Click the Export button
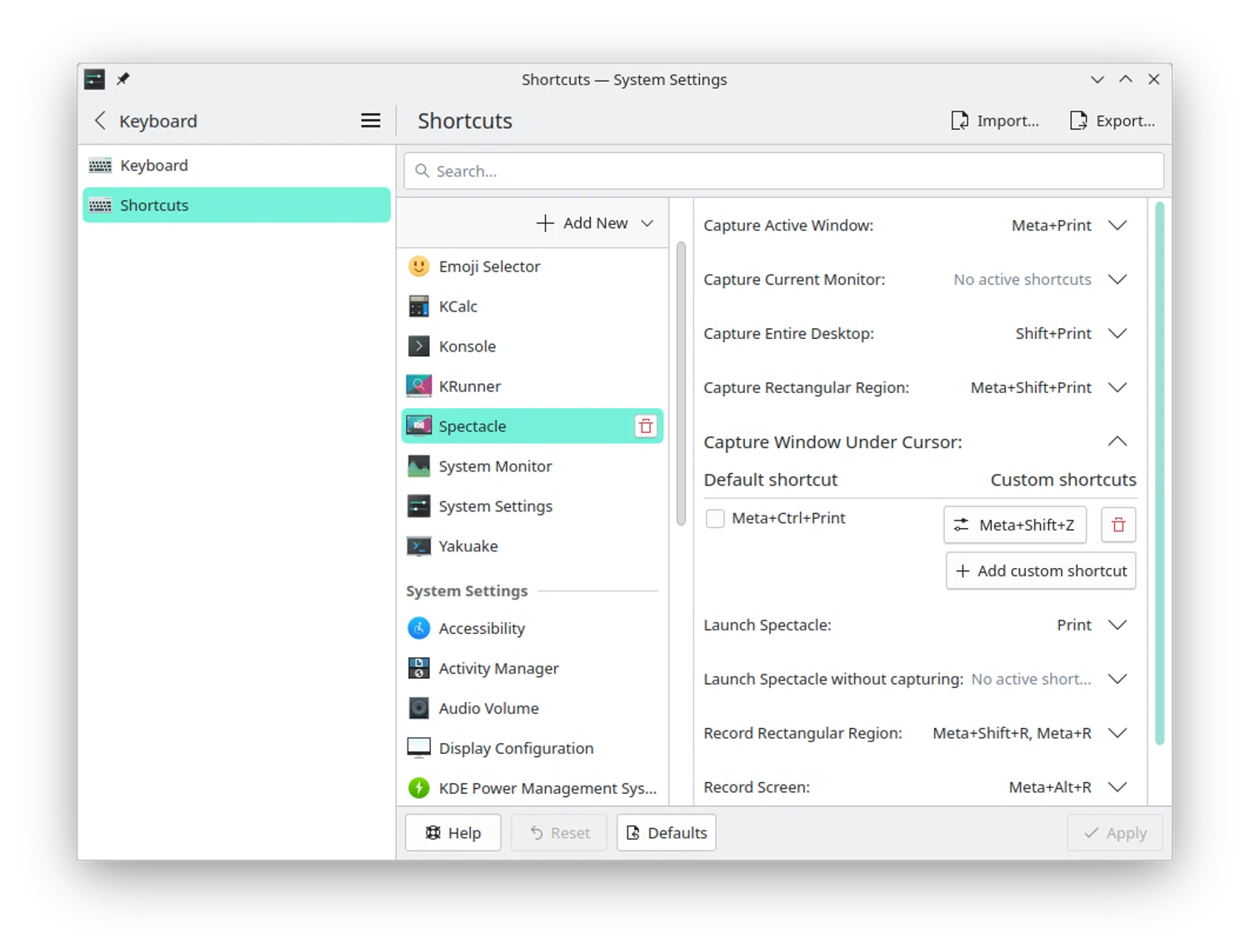The height and width of the screenshot is (952, 1250). coord(1112,121)
